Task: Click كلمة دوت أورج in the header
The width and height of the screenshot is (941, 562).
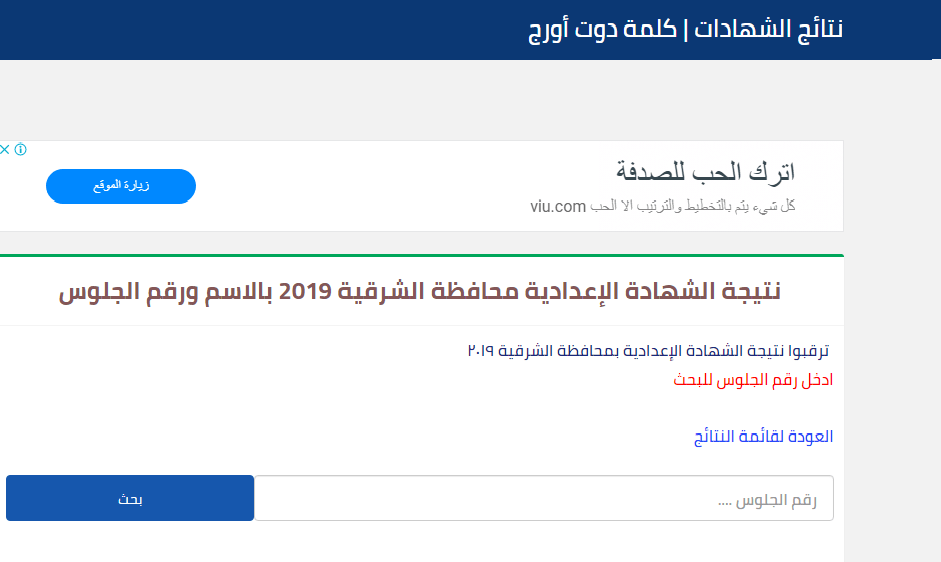Action: (x=602, y=29)
